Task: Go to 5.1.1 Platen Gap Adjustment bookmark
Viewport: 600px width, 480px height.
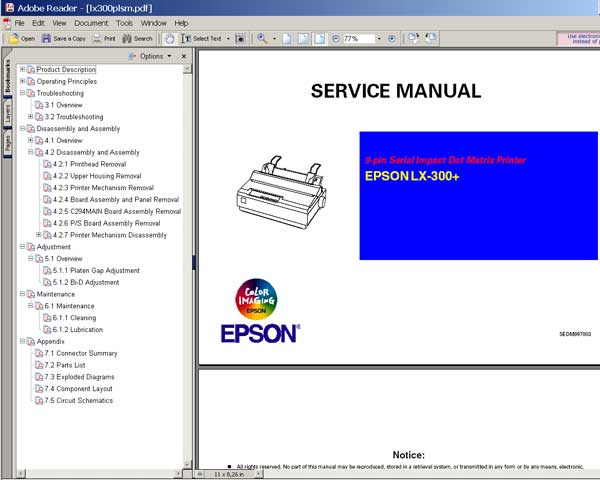Action: [x=96, y=271]
